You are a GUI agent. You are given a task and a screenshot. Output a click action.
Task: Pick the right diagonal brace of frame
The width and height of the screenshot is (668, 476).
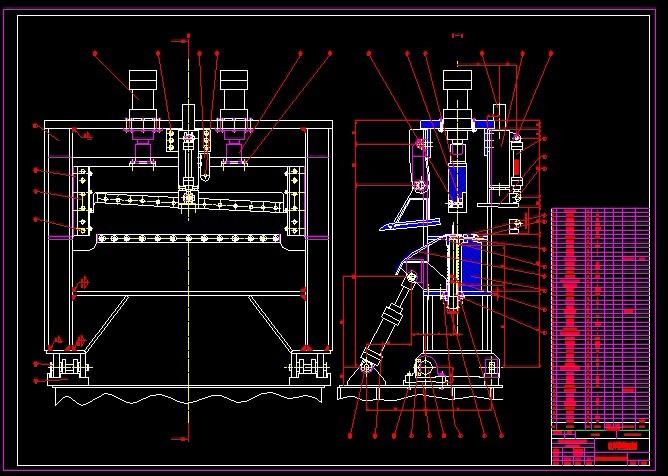pos(271,323)
